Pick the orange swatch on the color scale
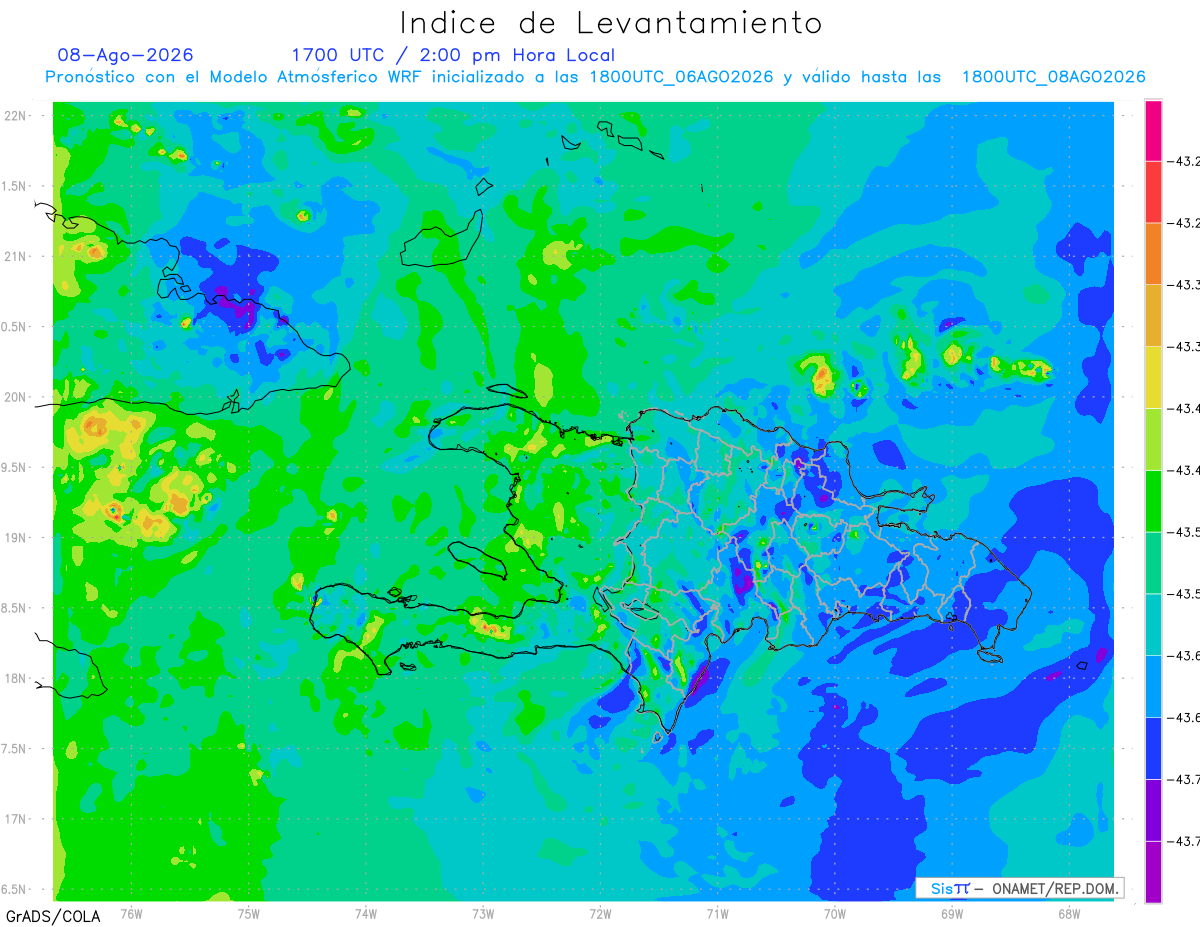Screen dimensions: 1200x927 pyautogui.click(x=1153, y=254)
